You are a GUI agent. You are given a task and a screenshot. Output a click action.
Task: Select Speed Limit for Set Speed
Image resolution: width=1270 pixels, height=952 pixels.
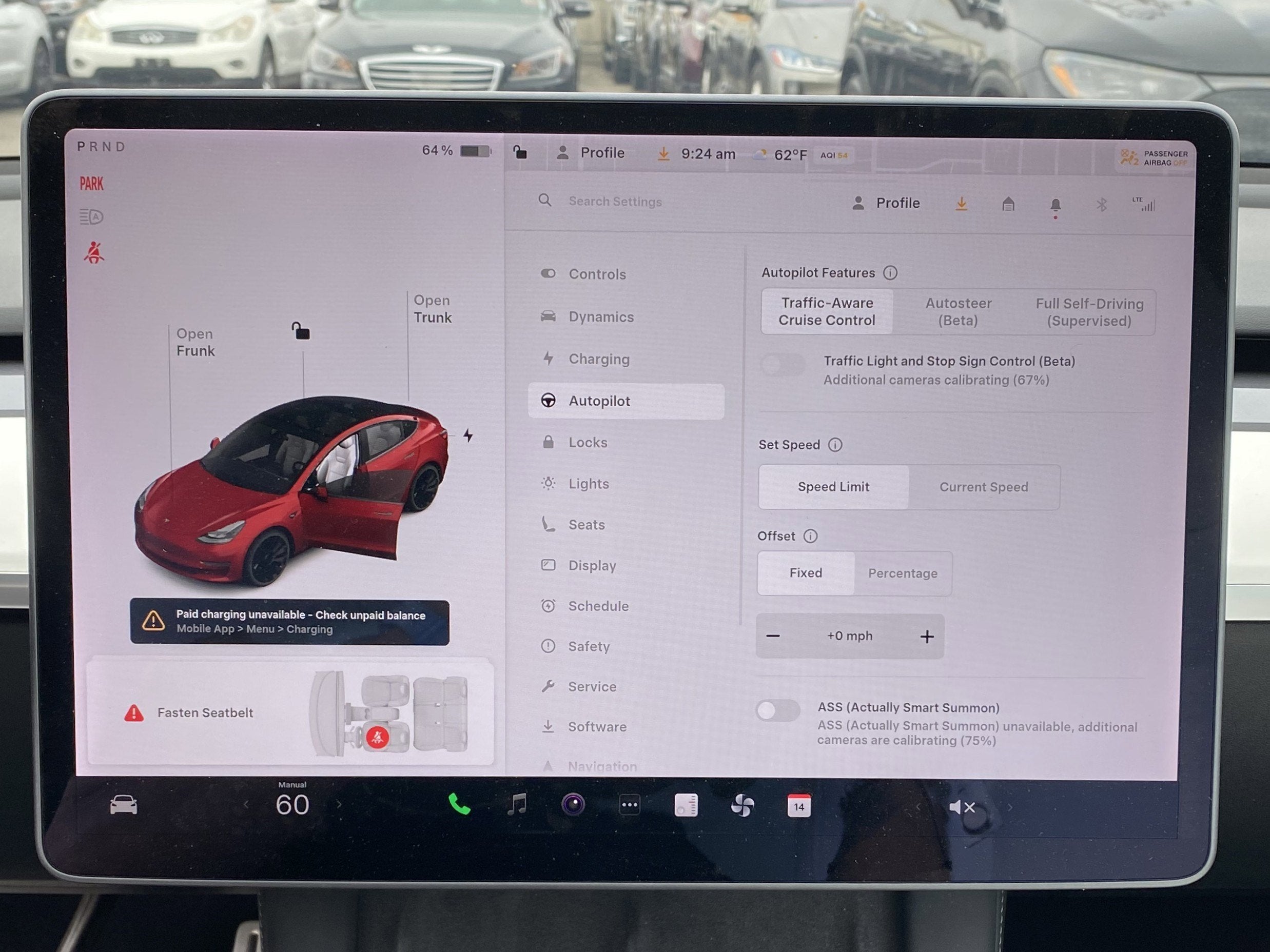point(834,487)
